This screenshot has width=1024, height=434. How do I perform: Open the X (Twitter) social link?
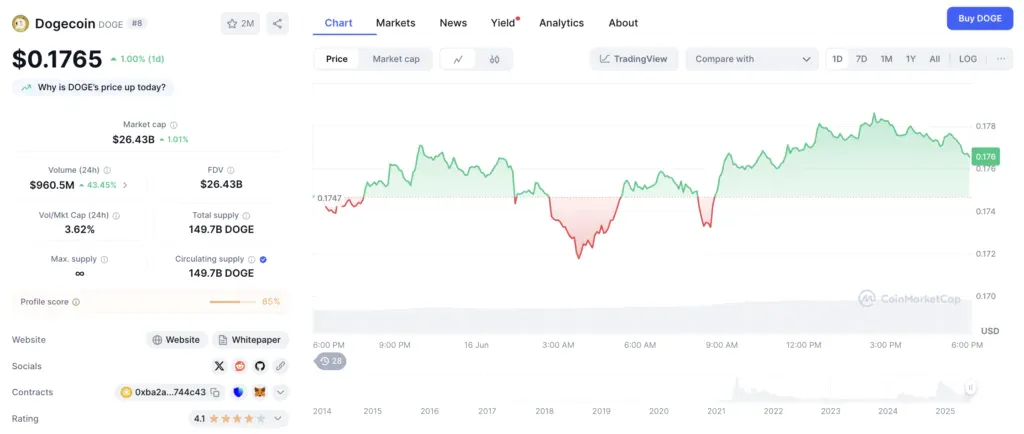(220, 366)
